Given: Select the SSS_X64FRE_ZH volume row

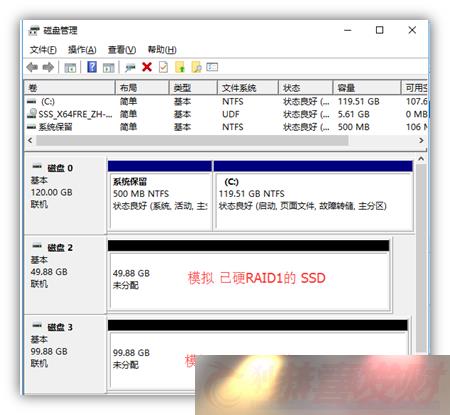Looking at the screenshot, I should click(x=226, y=114).
